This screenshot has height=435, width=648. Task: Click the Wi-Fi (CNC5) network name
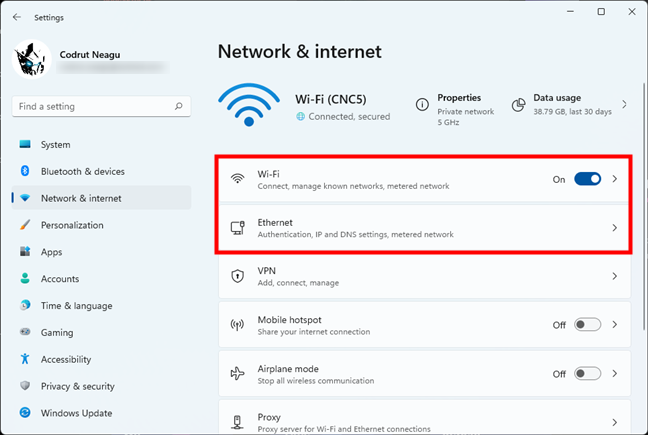point(331,99)
